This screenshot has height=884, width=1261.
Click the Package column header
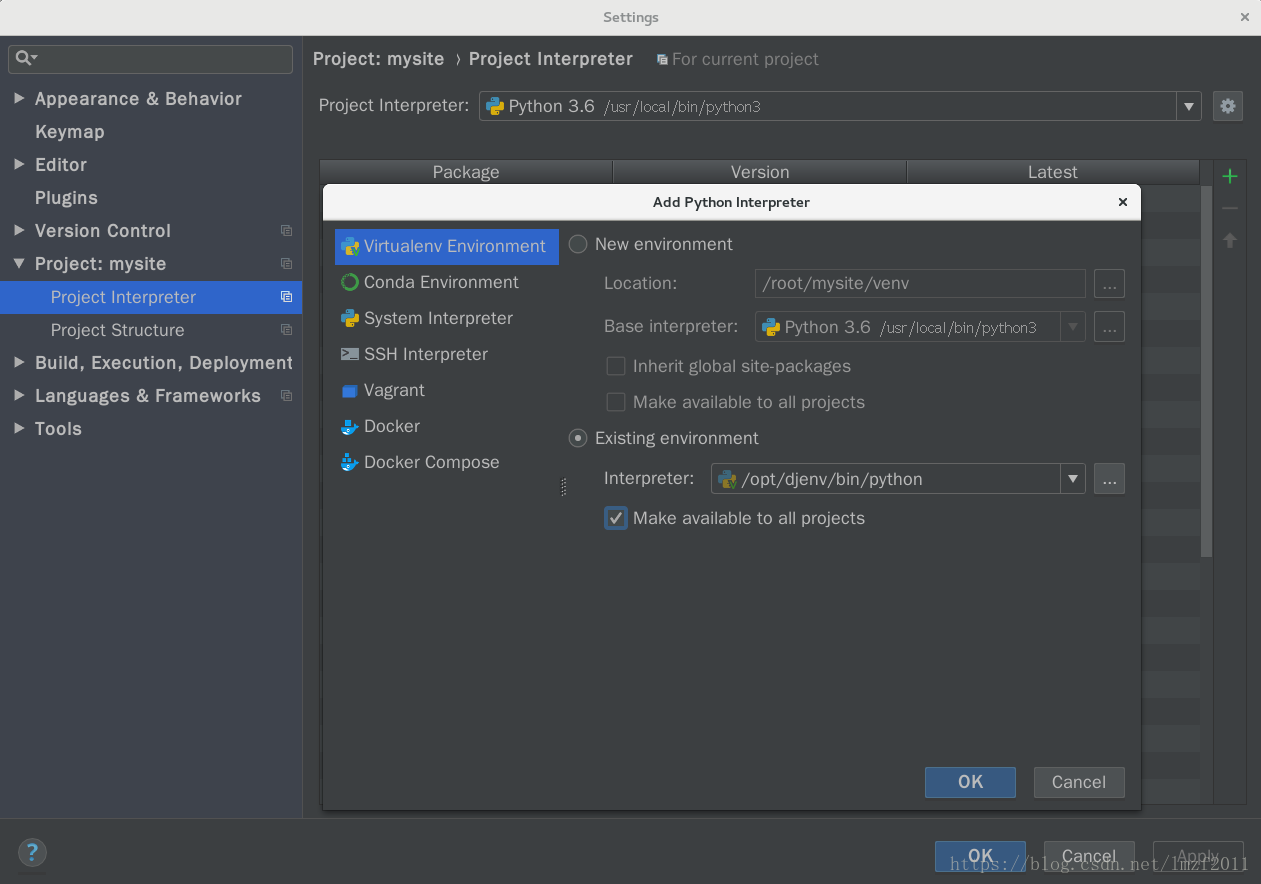466,172
